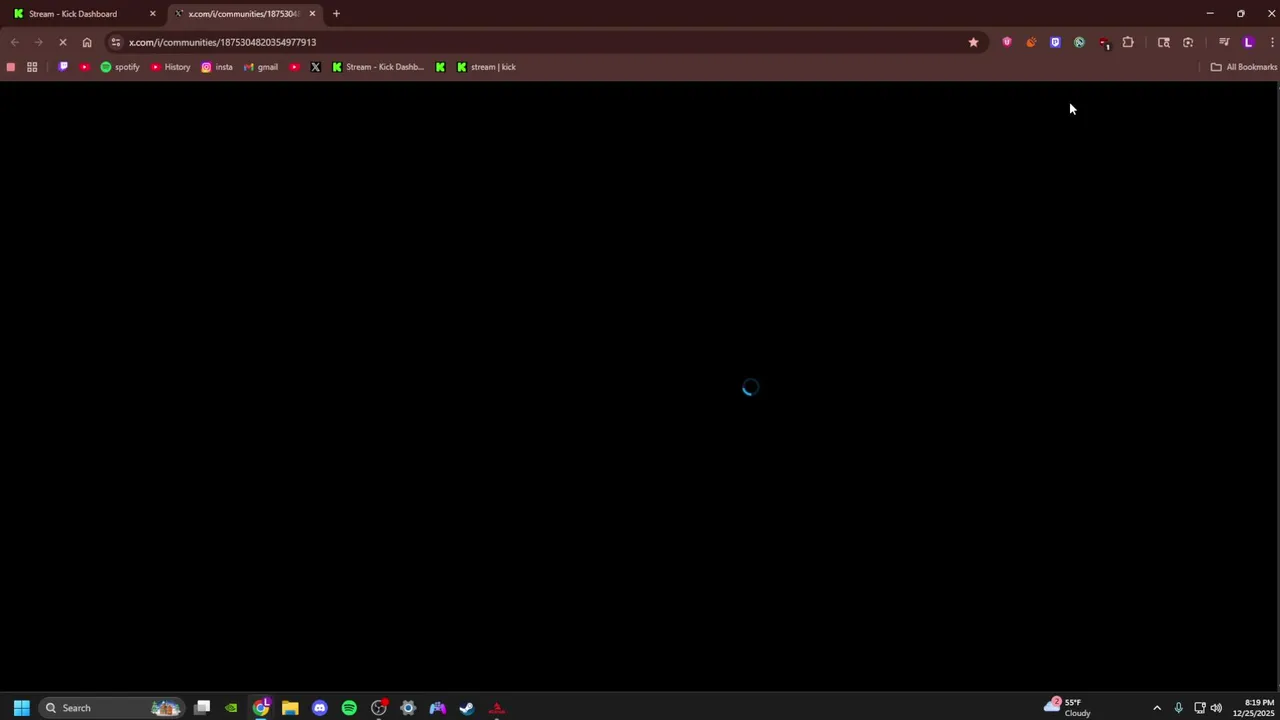Image resolution: width=1280 pixels, height=720 pixels.
Task: Show hidden system tray icons
Action: tap(1157, 708)
